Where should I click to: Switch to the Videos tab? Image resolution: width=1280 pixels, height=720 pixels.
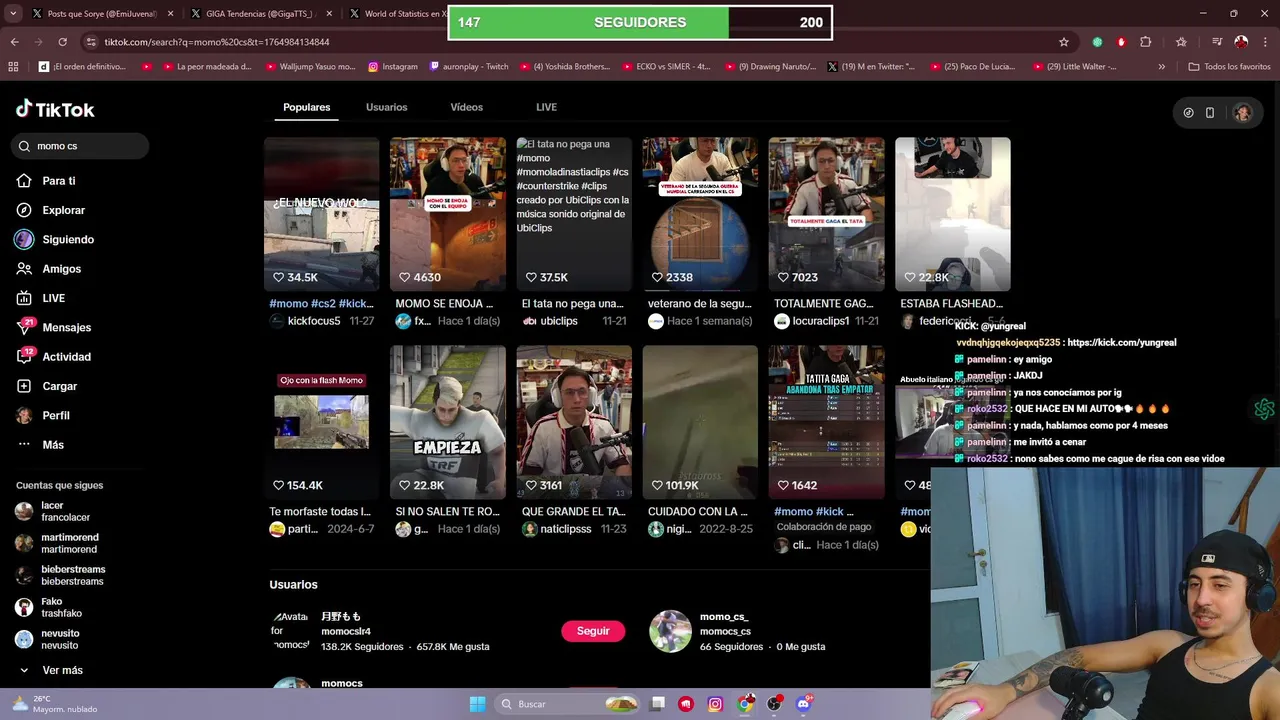pyautogui.click(x=466, y=107)
